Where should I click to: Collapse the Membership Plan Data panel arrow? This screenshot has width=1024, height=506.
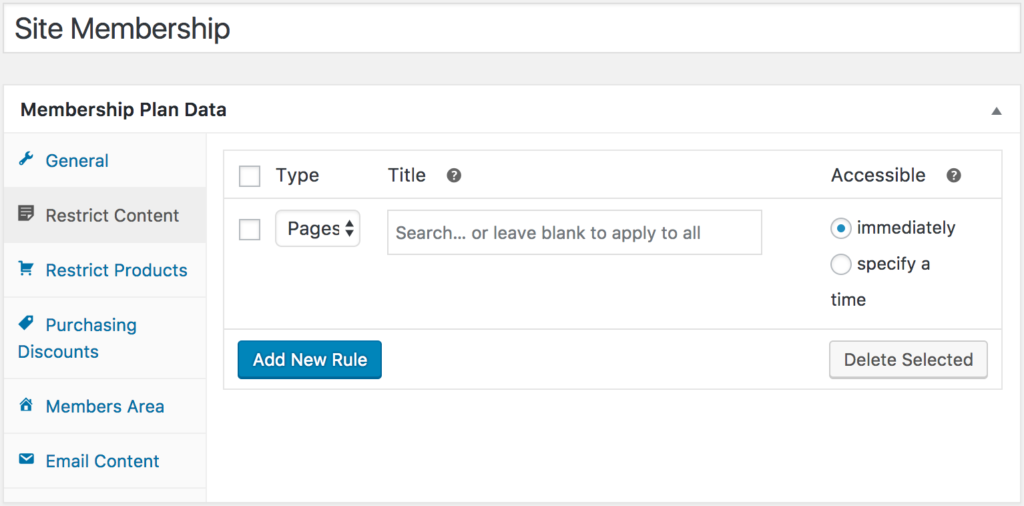(x=996, y=111)
